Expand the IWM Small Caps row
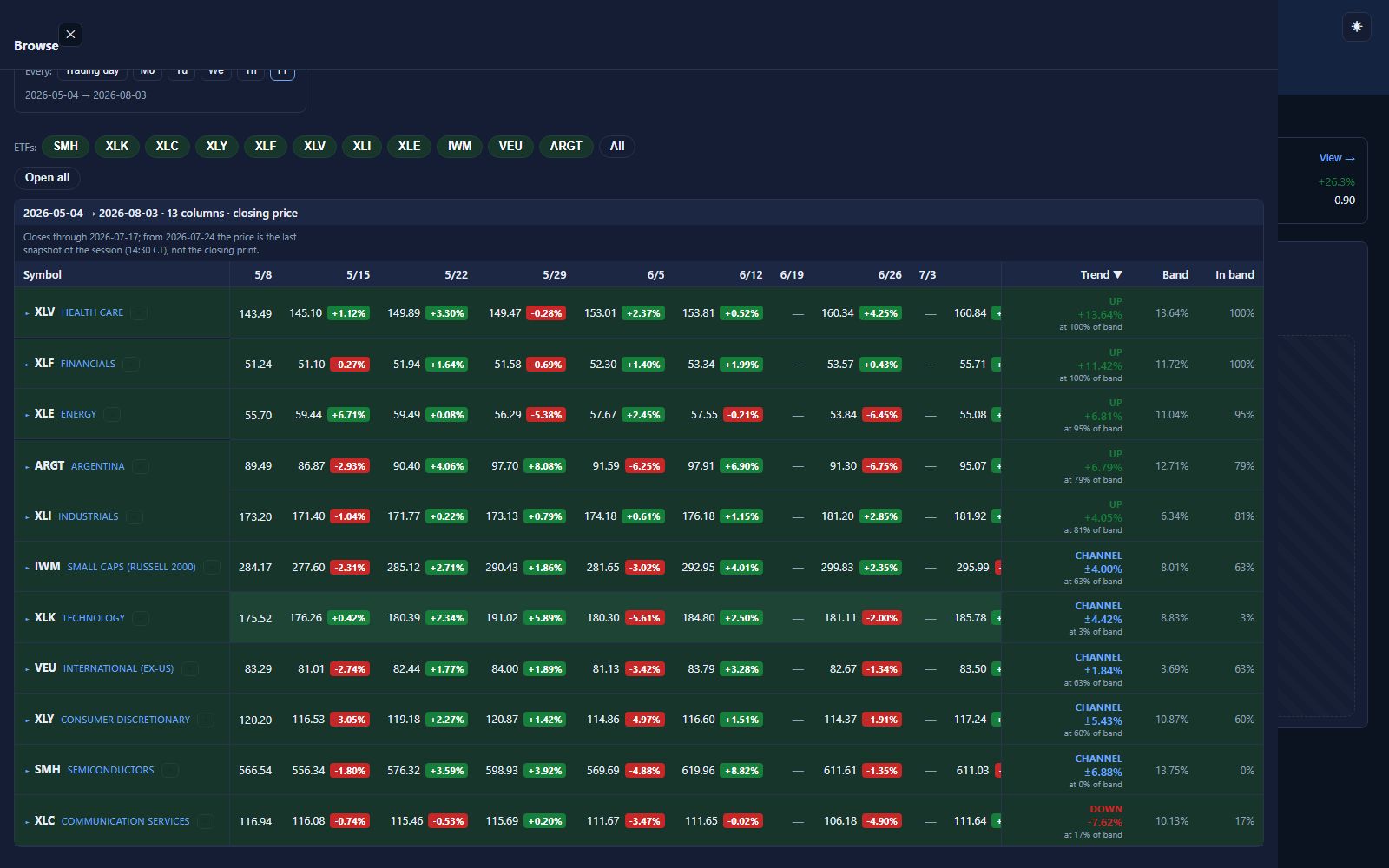The width and height of the screenshot is (1389, 868). click(x=27, y=567)
